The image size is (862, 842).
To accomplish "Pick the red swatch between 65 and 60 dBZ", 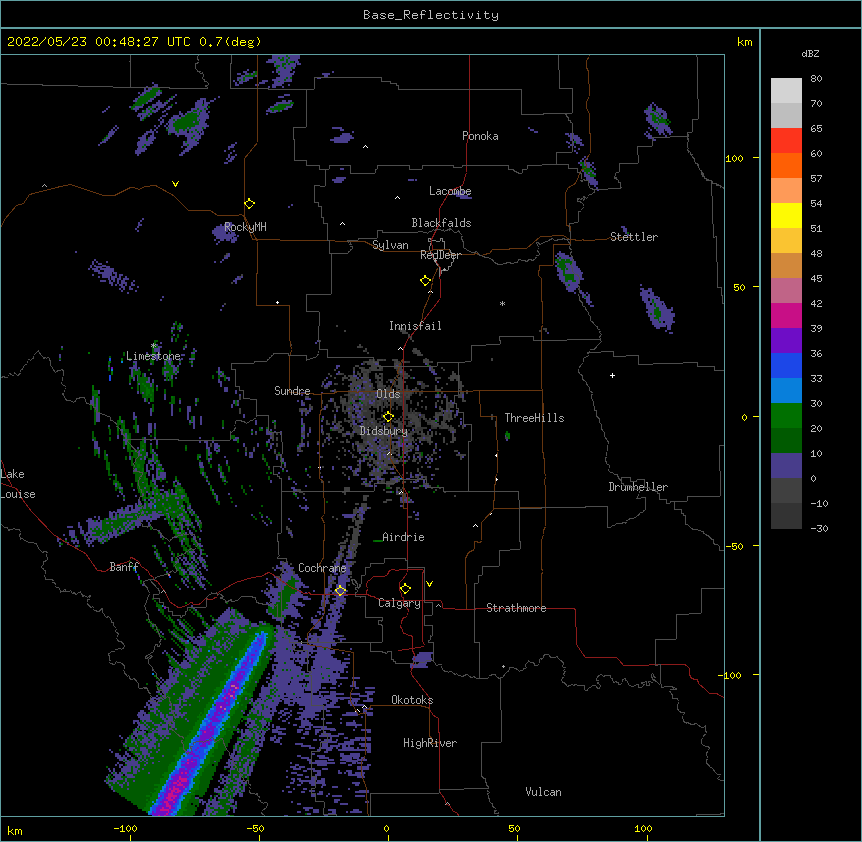I will (x=786, y=141).
